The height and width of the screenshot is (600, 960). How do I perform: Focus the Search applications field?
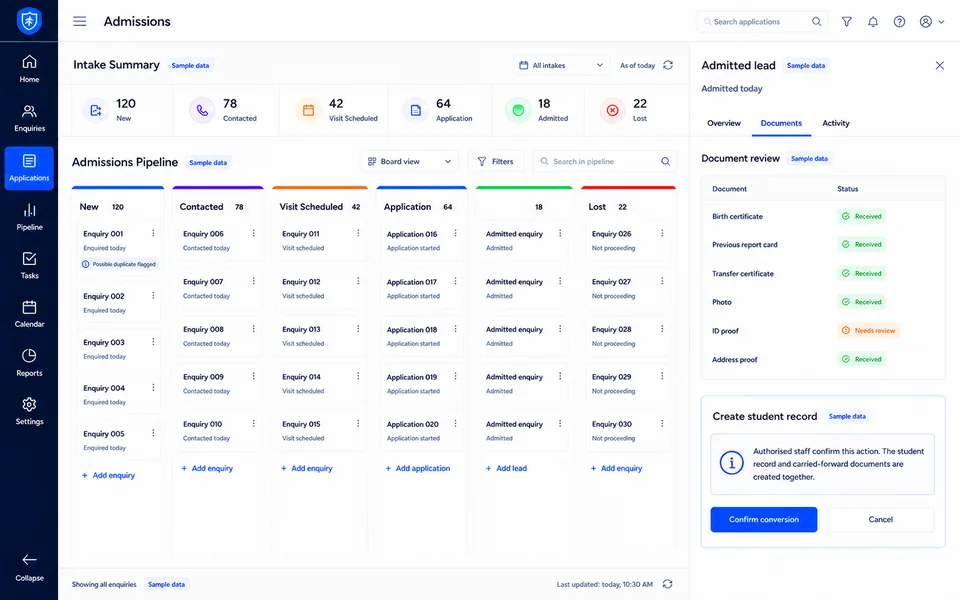[x=762, y=21]
